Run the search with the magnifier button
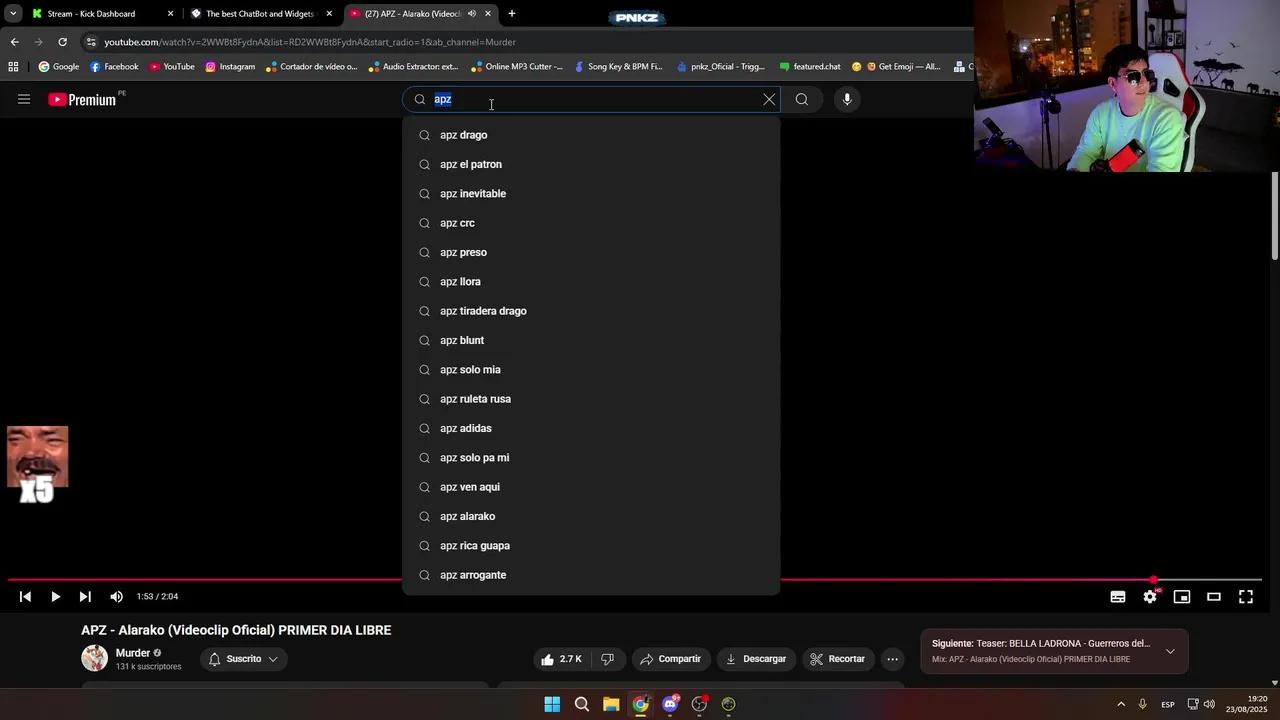Image resolution: width=1280 pixels, height=720 pixels. click(801, 99)
